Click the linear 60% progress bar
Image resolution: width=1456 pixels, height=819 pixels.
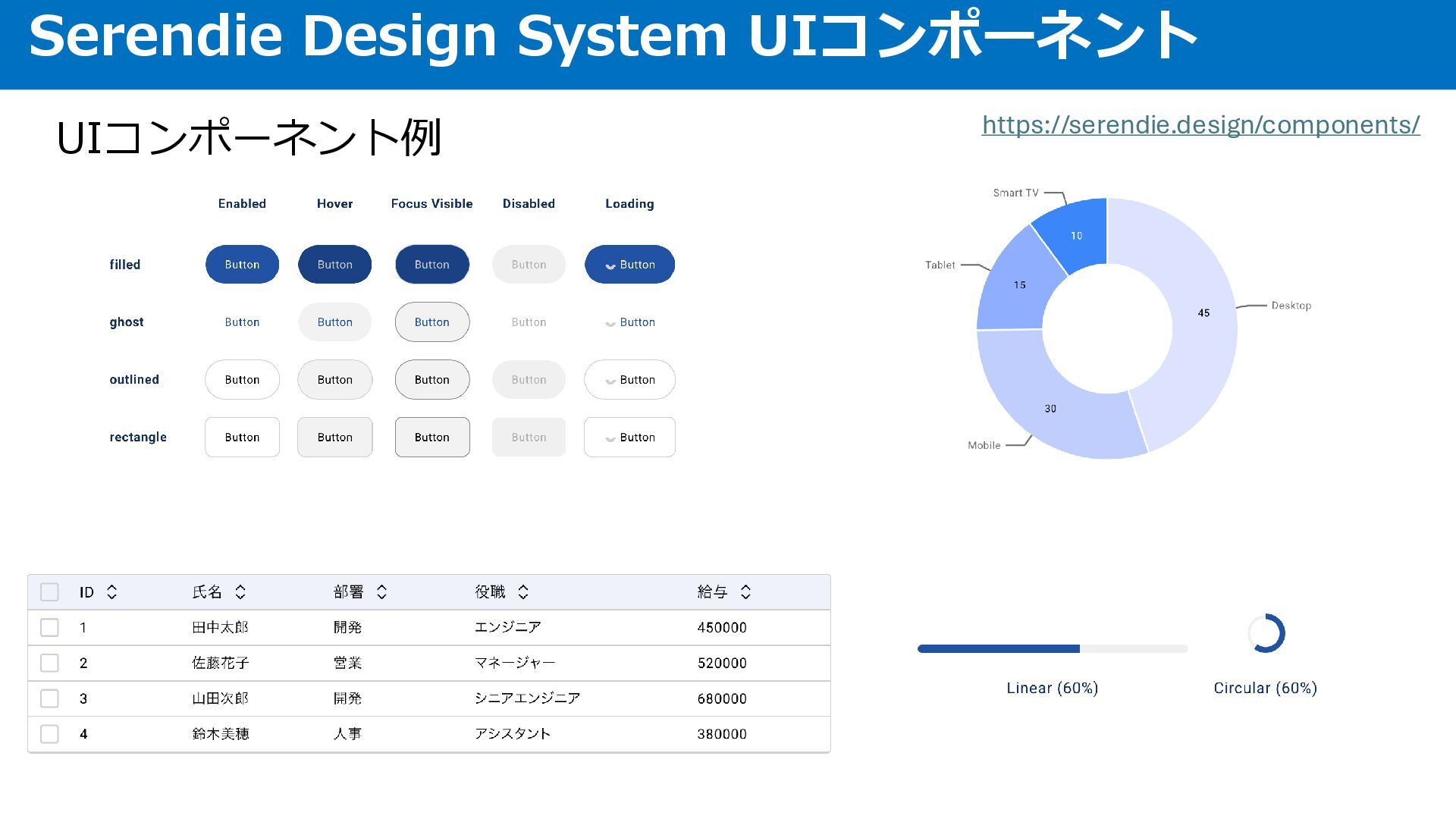coord(1052,649)
